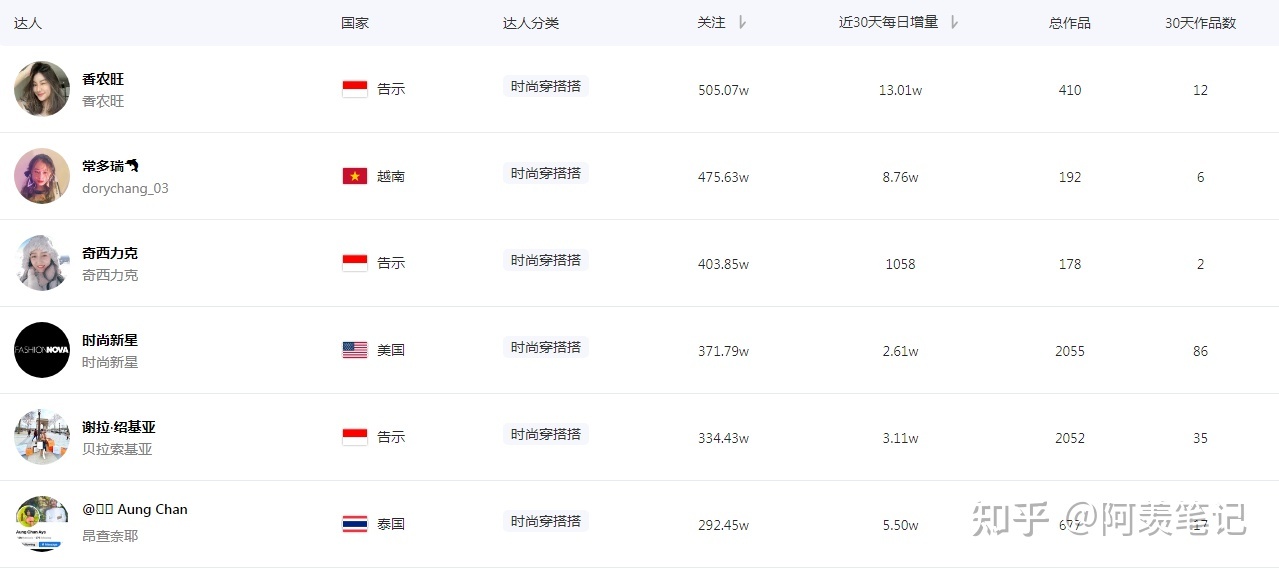Screen dimensions: 1279x569
Task: Sort by 近30天每日增量 arrow
Action: (x=954, y=22)
